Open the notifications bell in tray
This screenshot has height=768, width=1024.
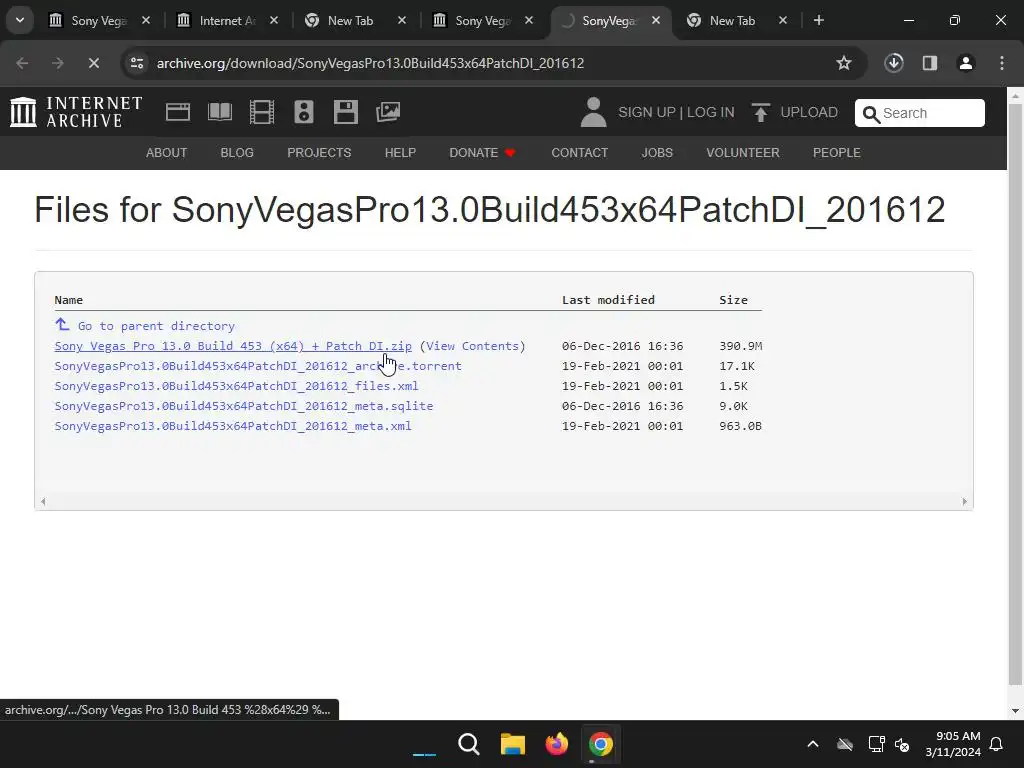coord(997,744)
